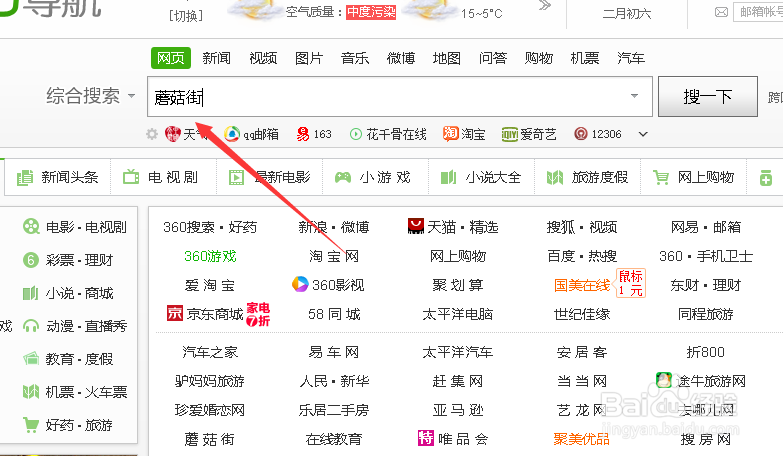The height and width of the screenshot is (456, 783).
Task: Click the 唯品会 特 logo
Action: pos(426,438)
